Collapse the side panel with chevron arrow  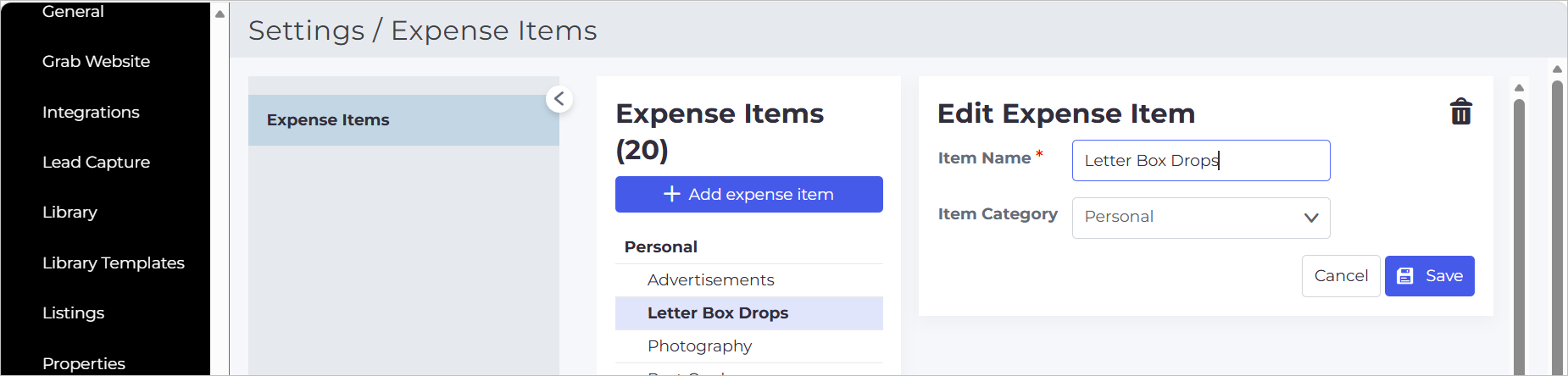click(x=559, y=99)
